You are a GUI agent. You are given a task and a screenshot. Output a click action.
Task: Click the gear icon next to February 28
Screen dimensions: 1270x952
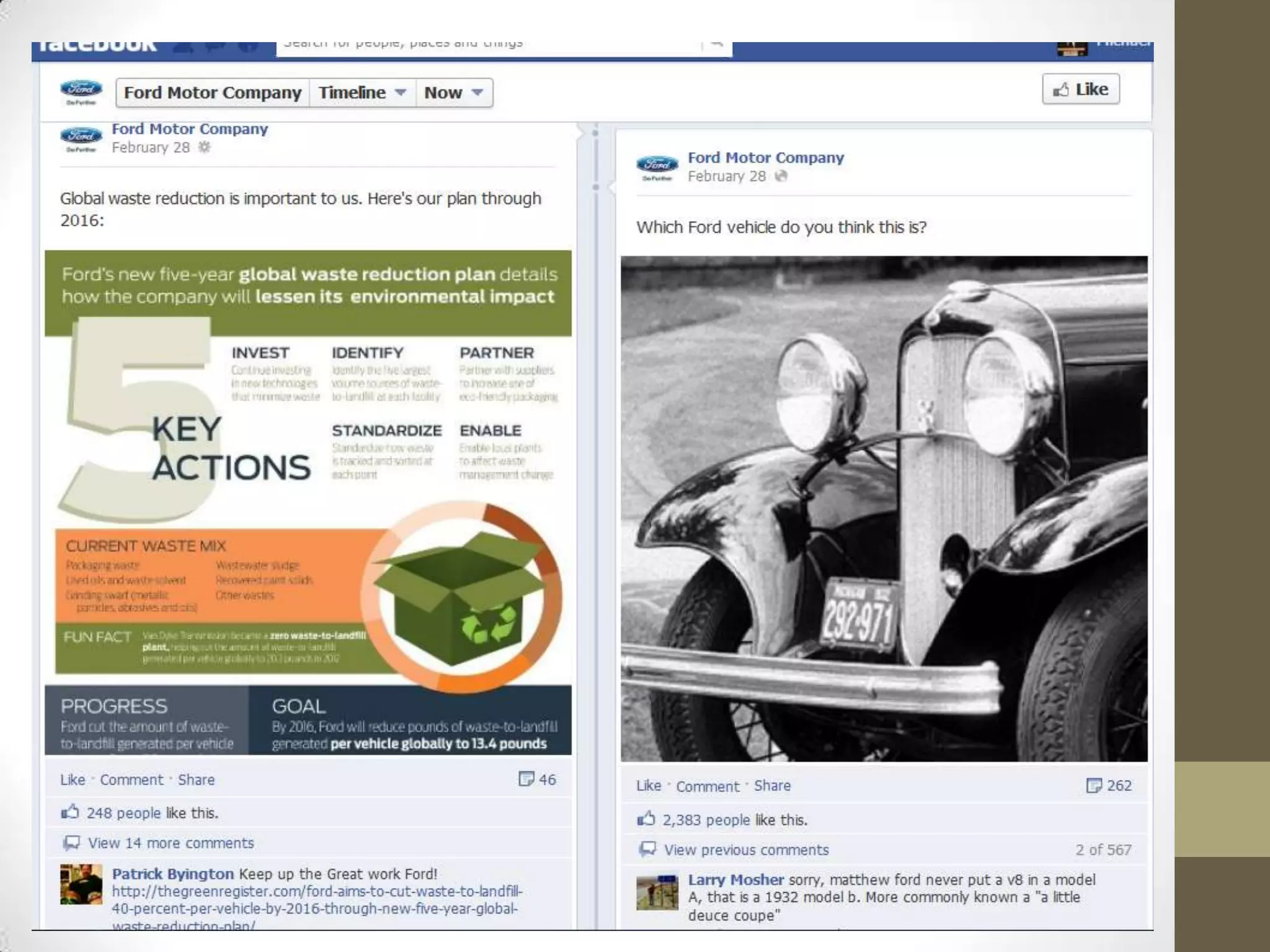pos(204,147)
